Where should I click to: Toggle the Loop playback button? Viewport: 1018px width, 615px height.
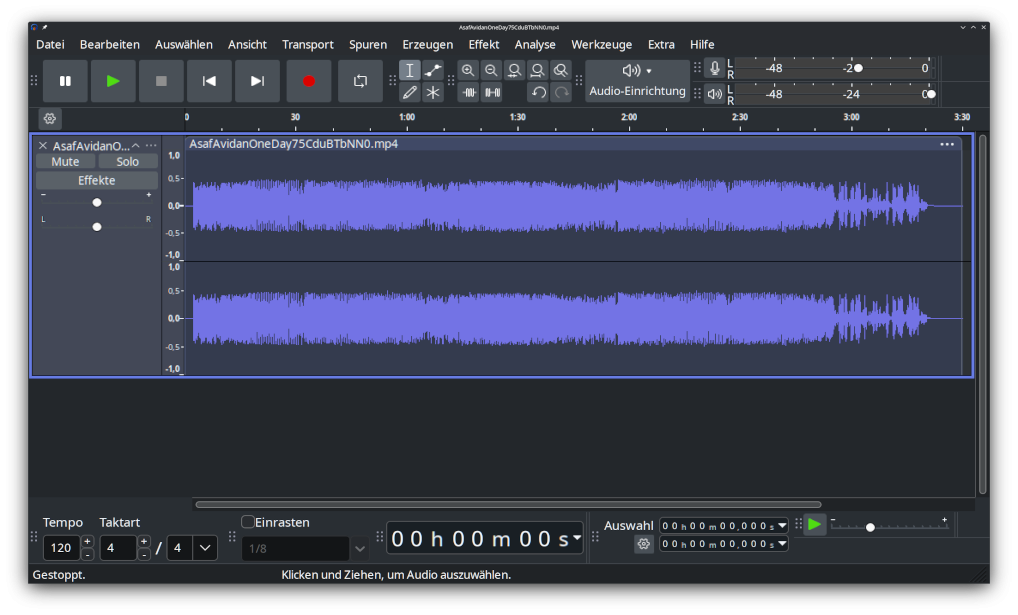360,81
